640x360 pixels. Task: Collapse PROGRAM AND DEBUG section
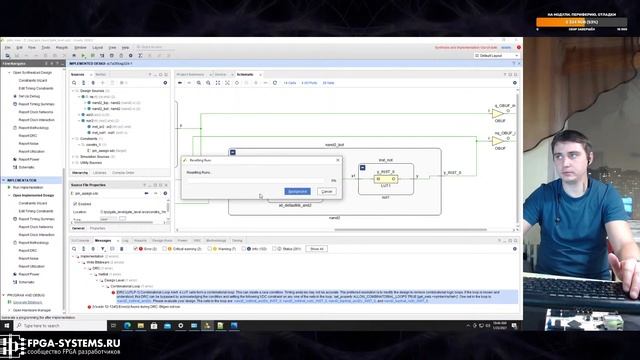4,295
